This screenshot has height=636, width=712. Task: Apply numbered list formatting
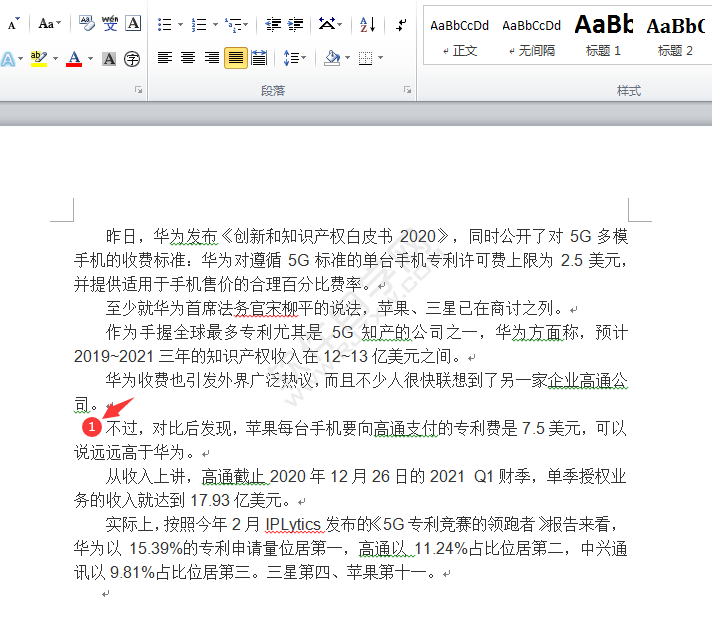coord(199,25)
